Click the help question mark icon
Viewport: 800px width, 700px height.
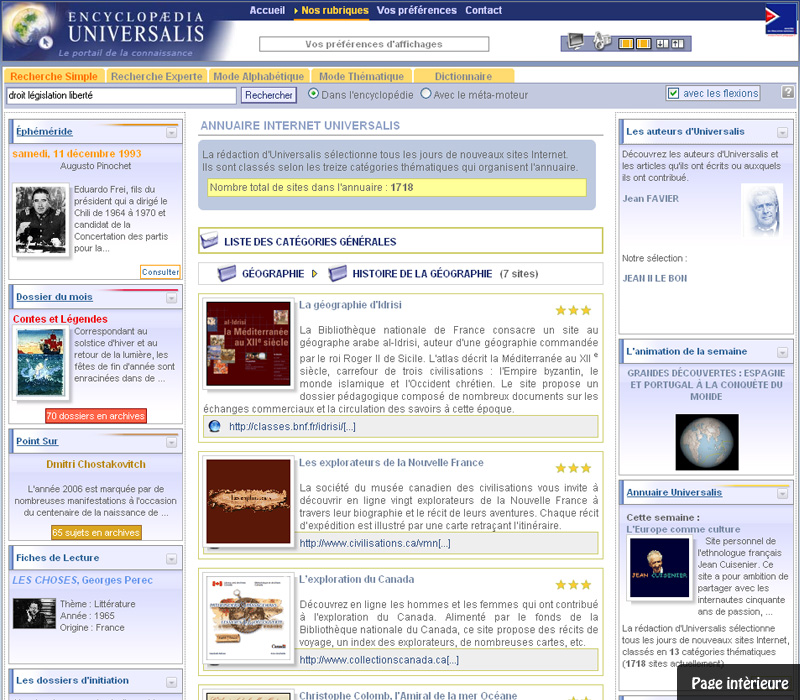click(788, 92)
